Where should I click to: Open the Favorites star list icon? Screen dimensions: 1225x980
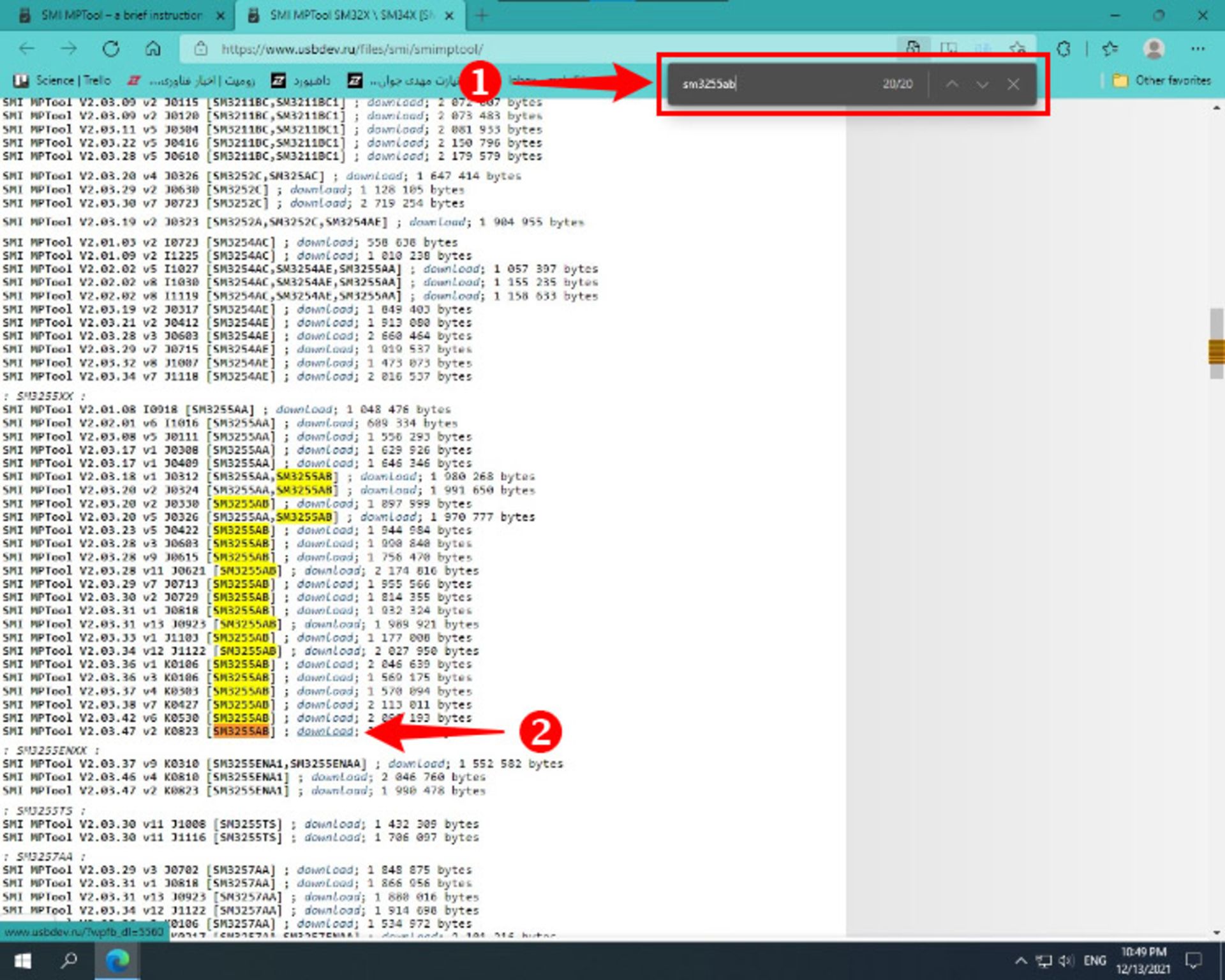point(1110,48)
